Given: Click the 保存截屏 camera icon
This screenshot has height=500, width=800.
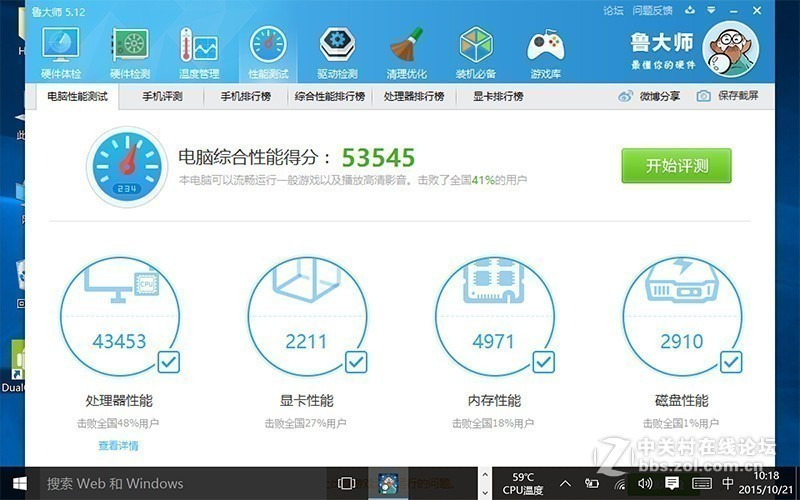Looking at the screenshot, I should [704, 96].
